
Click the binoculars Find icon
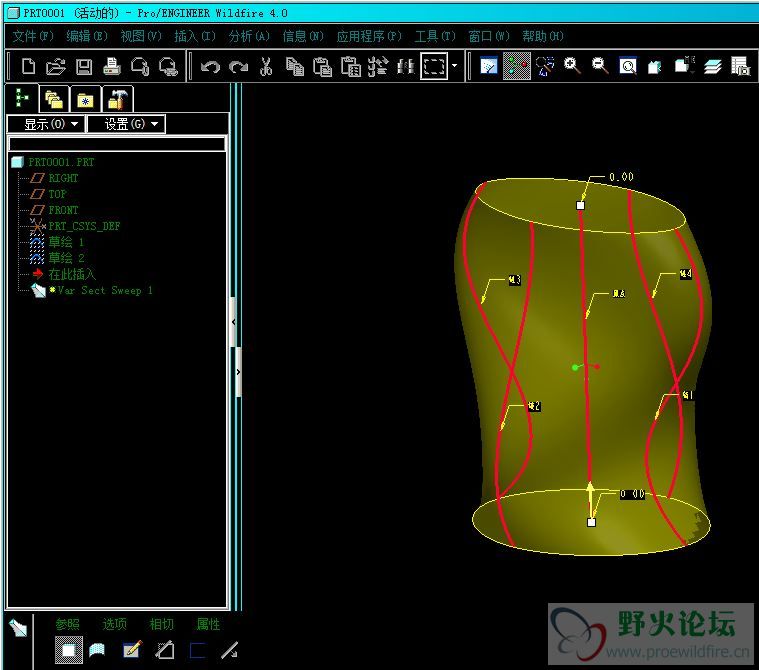tap(406, 66)
